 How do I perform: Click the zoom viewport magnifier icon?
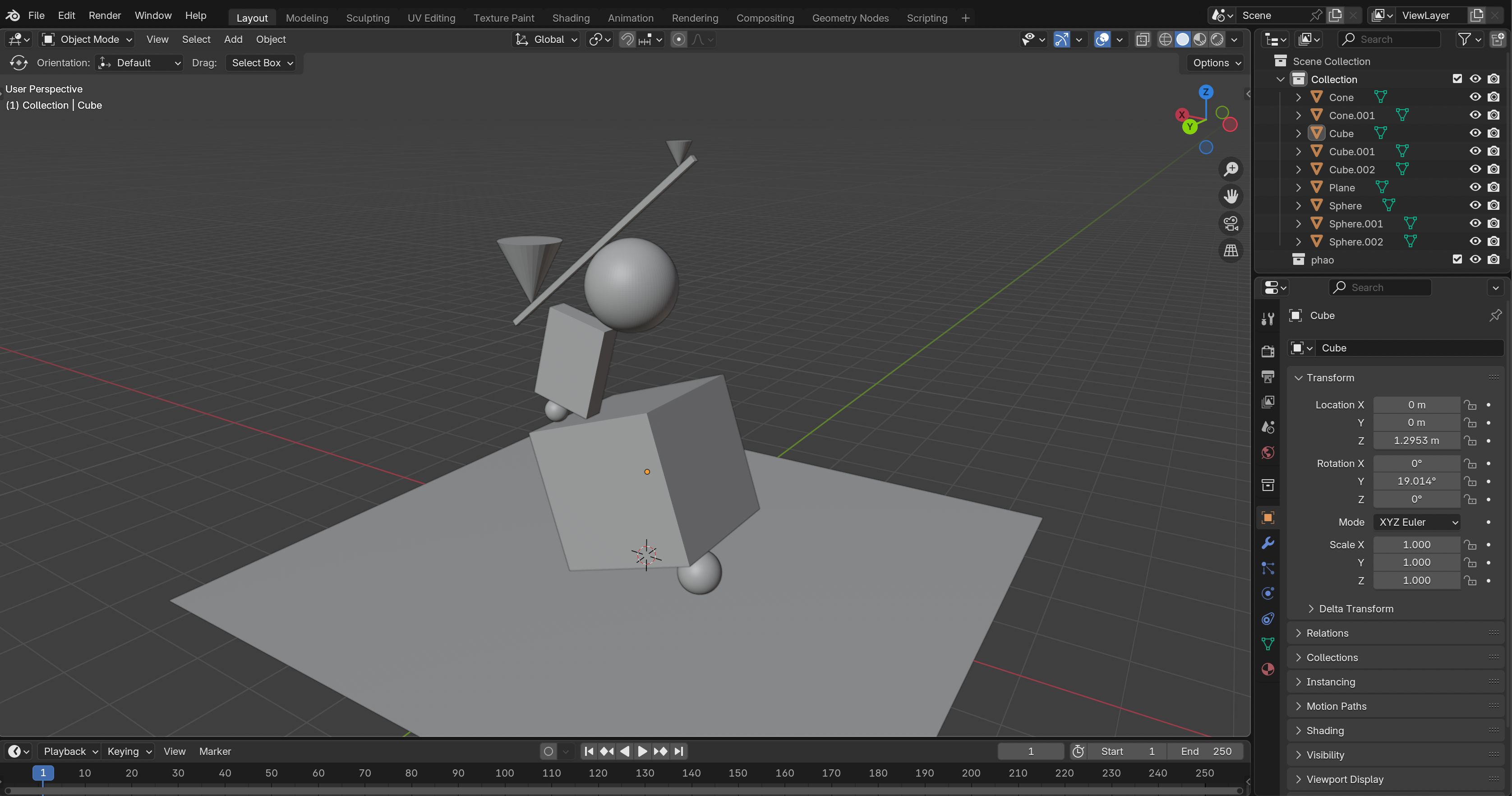(x=1231, y=169)
